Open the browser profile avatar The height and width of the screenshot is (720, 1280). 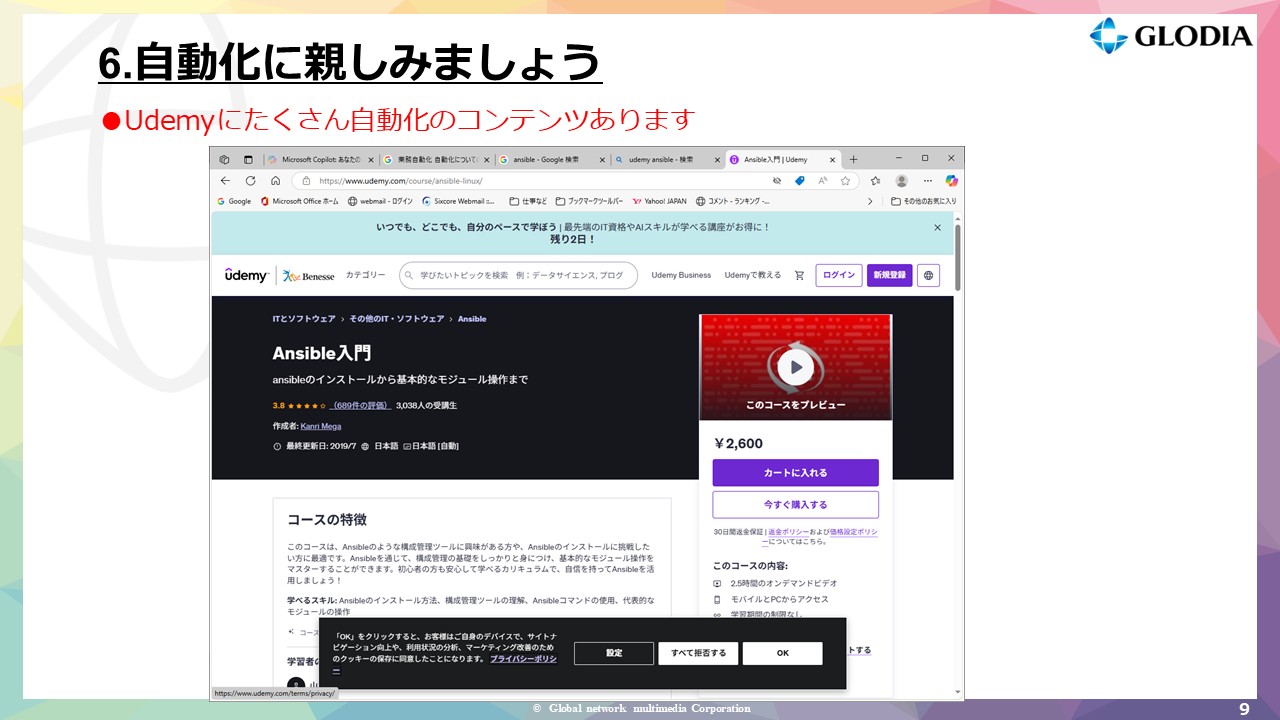[901, 181]
